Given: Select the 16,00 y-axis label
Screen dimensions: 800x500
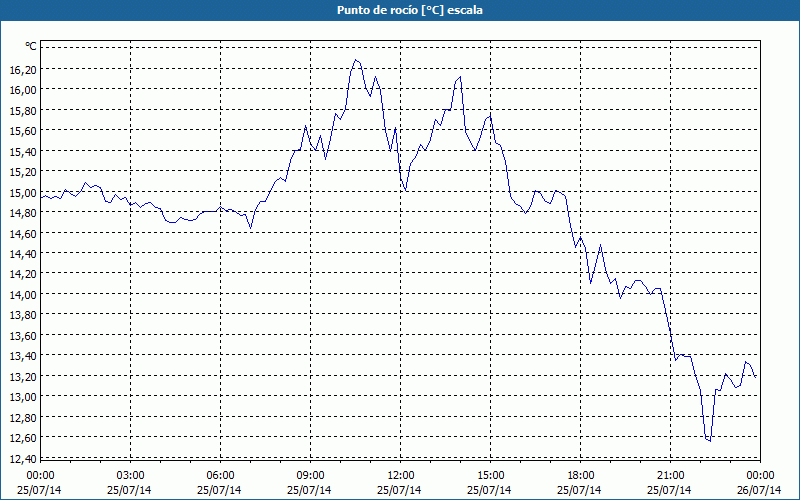Looking at the screenshot, I should (x=23, y=90).
